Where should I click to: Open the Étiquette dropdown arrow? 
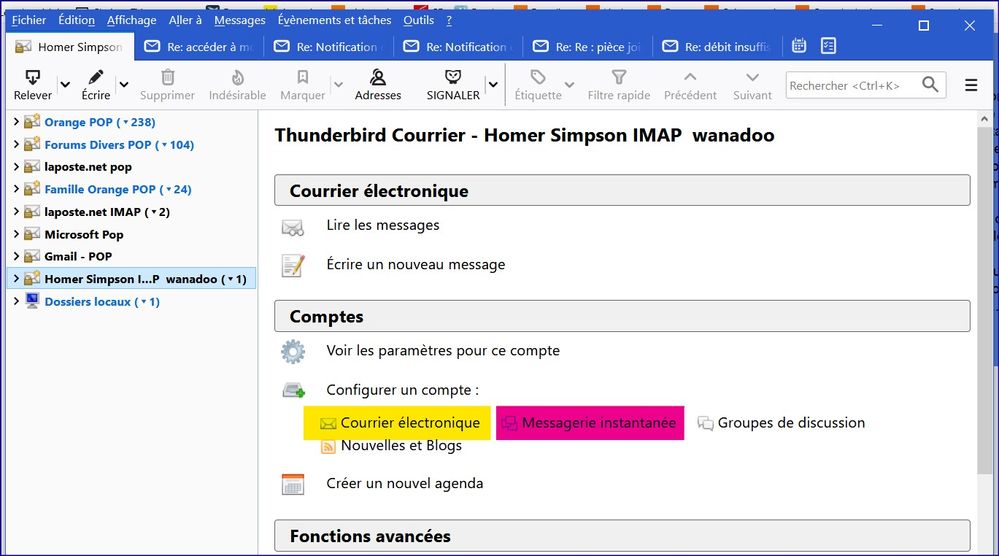(x=570, y=84)
